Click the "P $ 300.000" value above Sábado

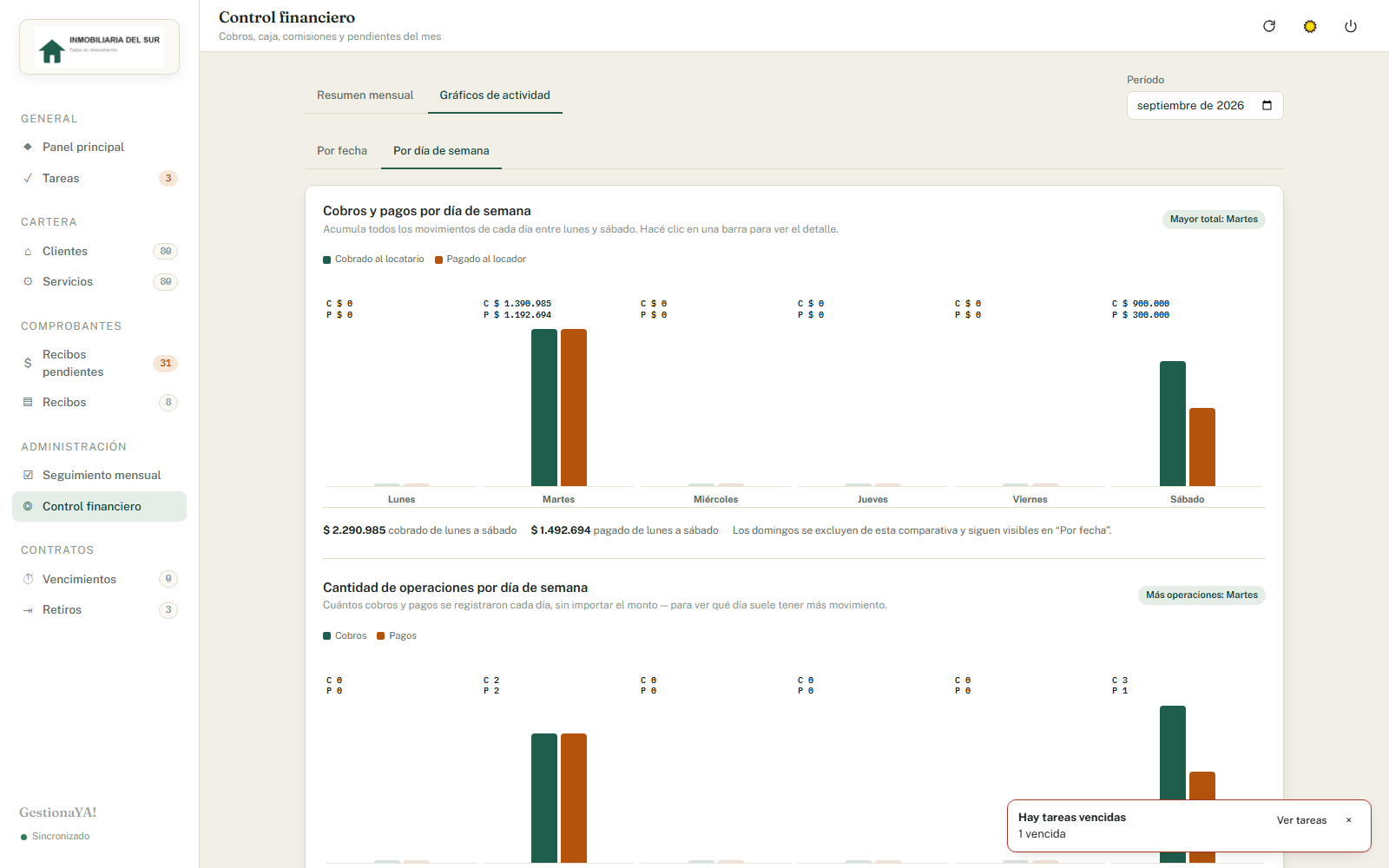[1141, 315]
